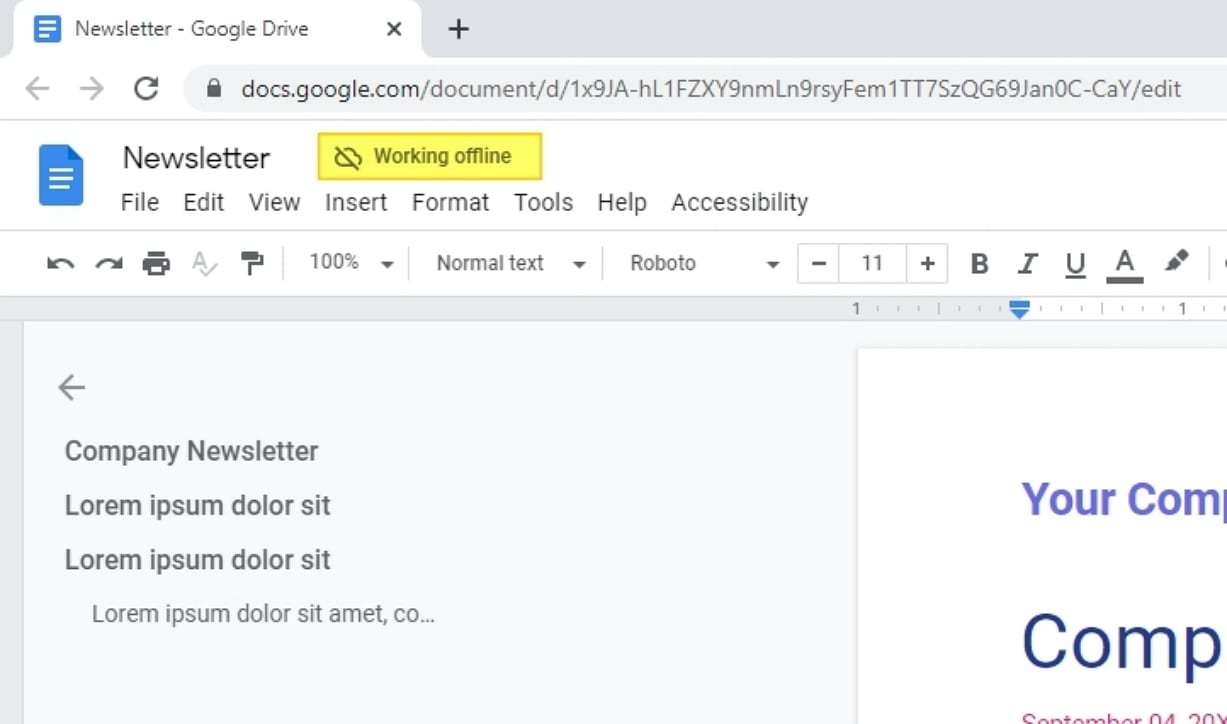Click the Google Docs home icon
Image resolution: width=1227 pixels, height=724 pixels.
[x=61, y=175]
